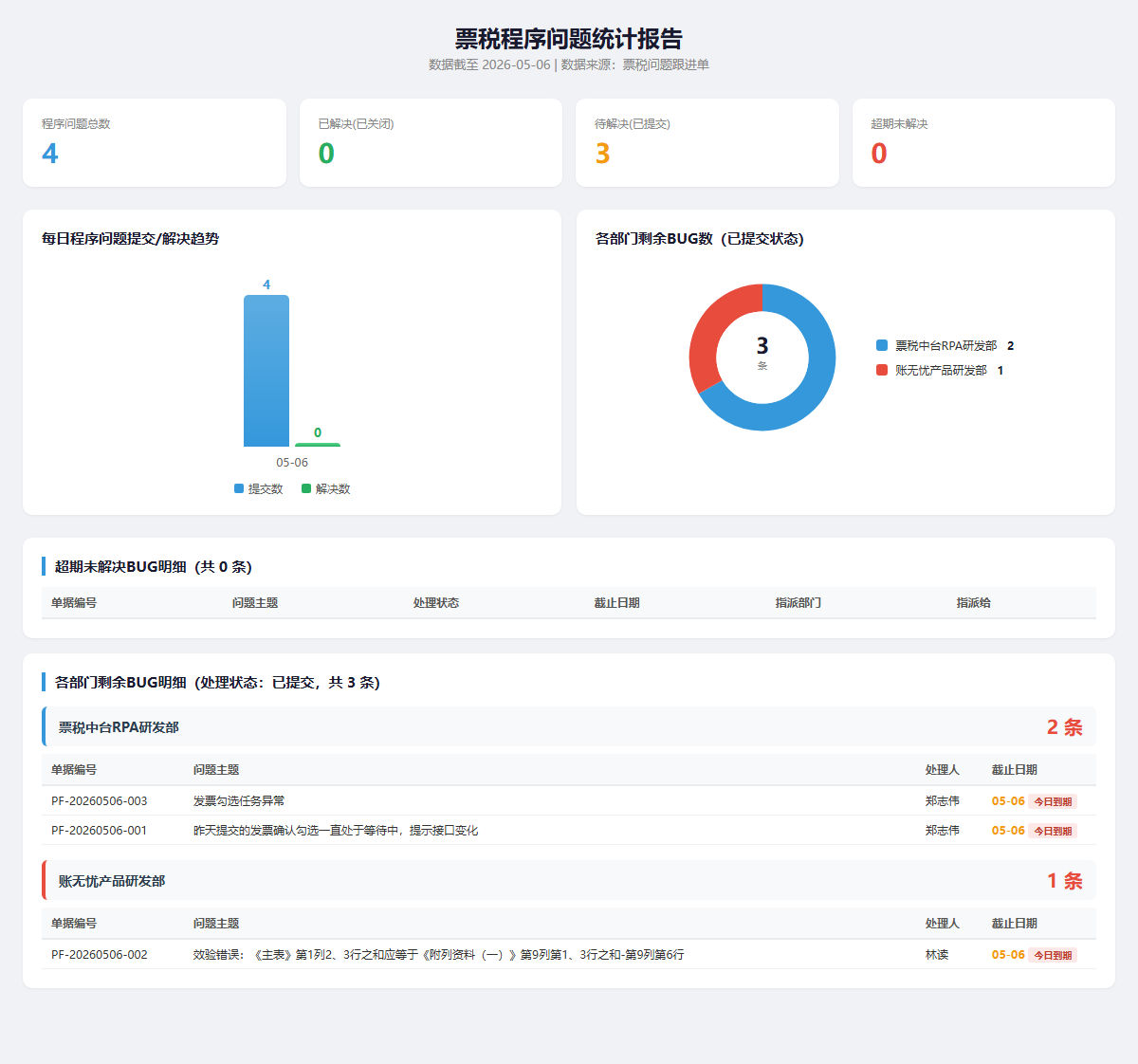Select the 已解决(已关闭) summary card
Image resolution: width=1138 pixels, height=1064 pixels.
tap(431, 142)
